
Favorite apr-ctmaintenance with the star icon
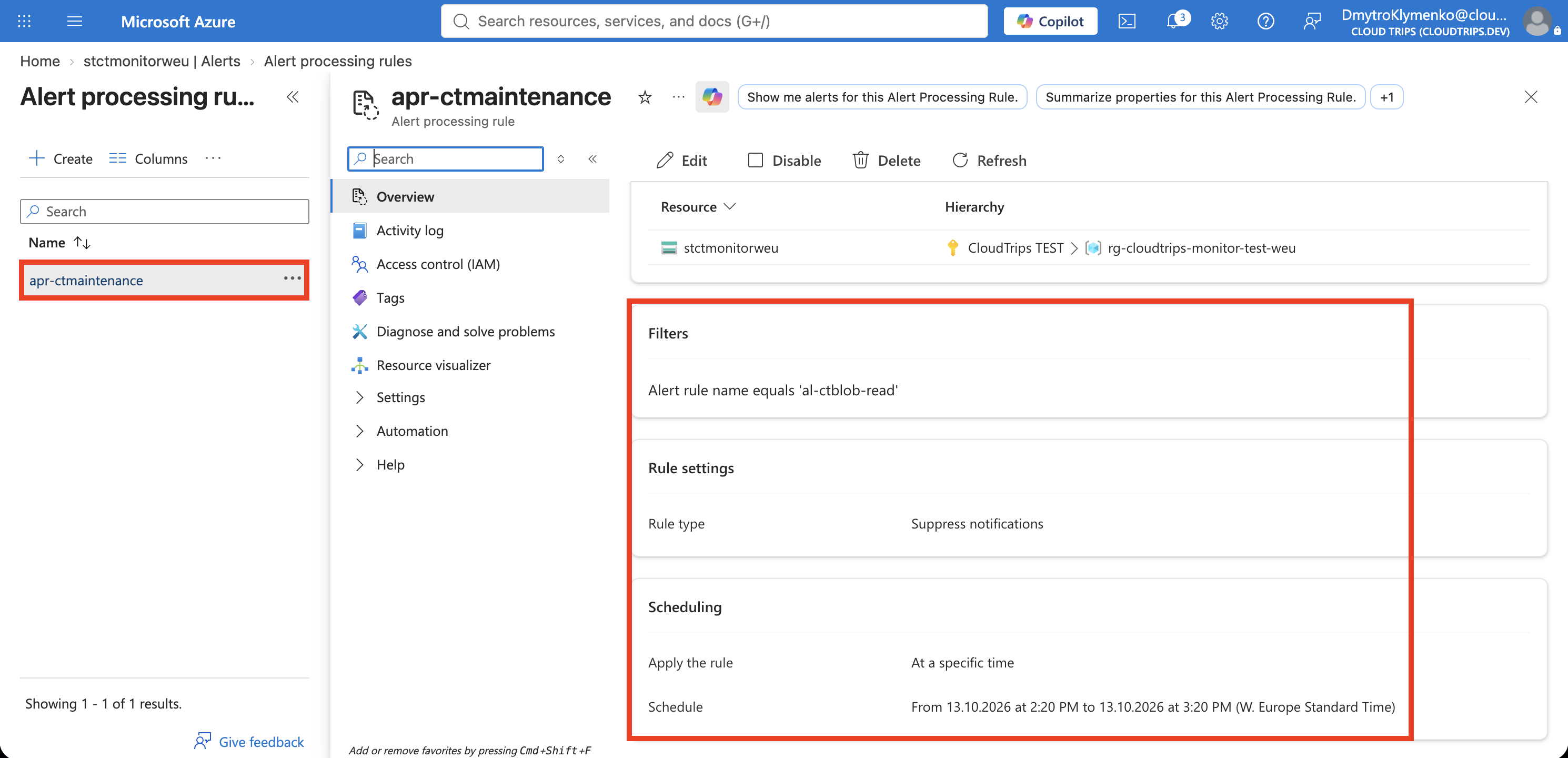click(645, 97)
